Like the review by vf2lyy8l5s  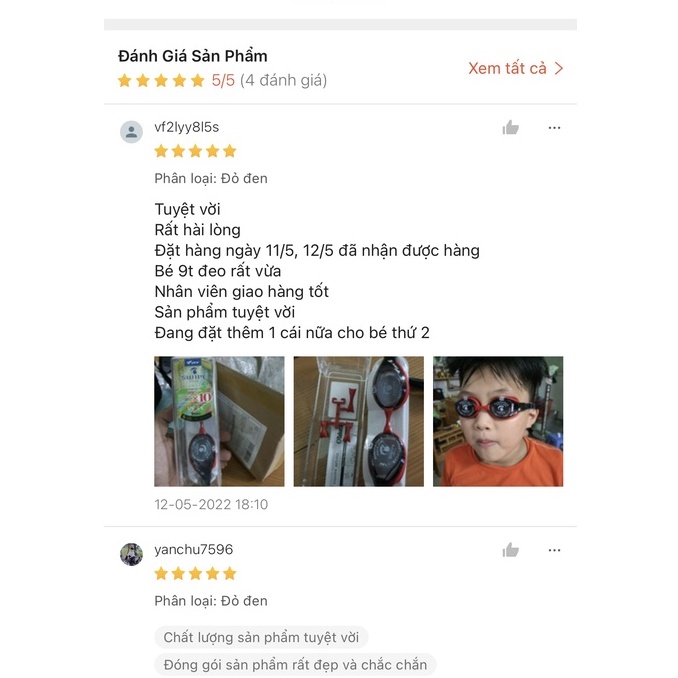coord(510,128)
